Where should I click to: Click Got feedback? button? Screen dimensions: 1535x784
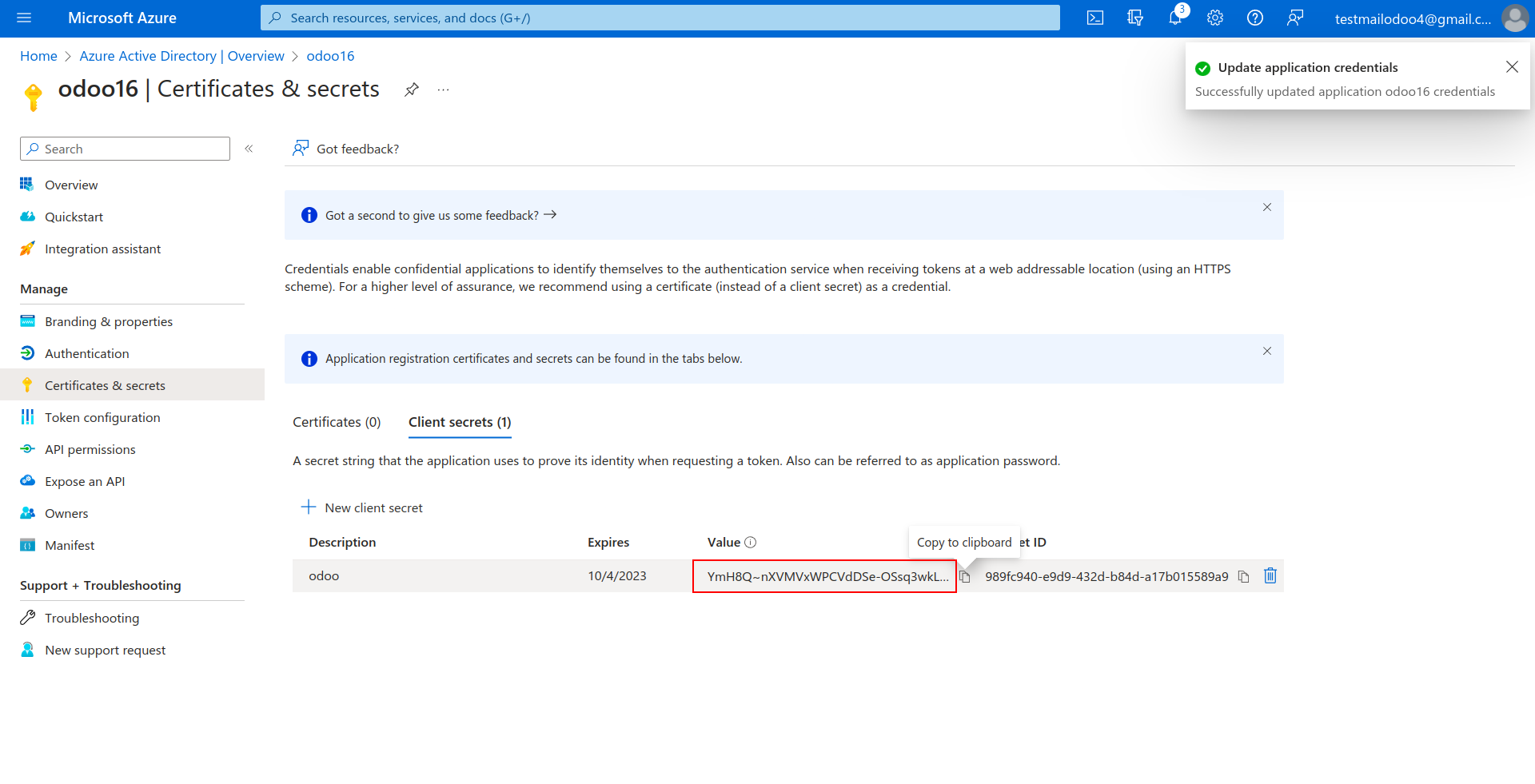coord(345,149)
